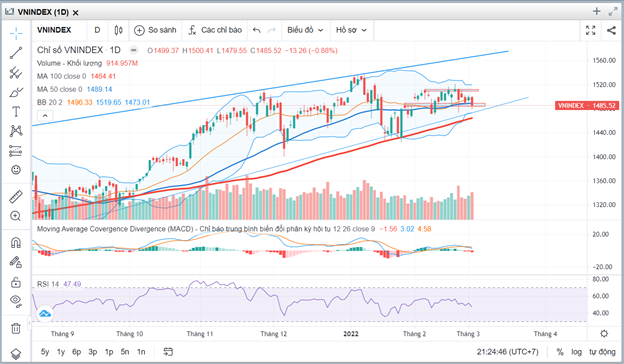This screenshot has width=624, height=364.
Task: Click the MA 100 close indicator label
Action: coord(61,76)
